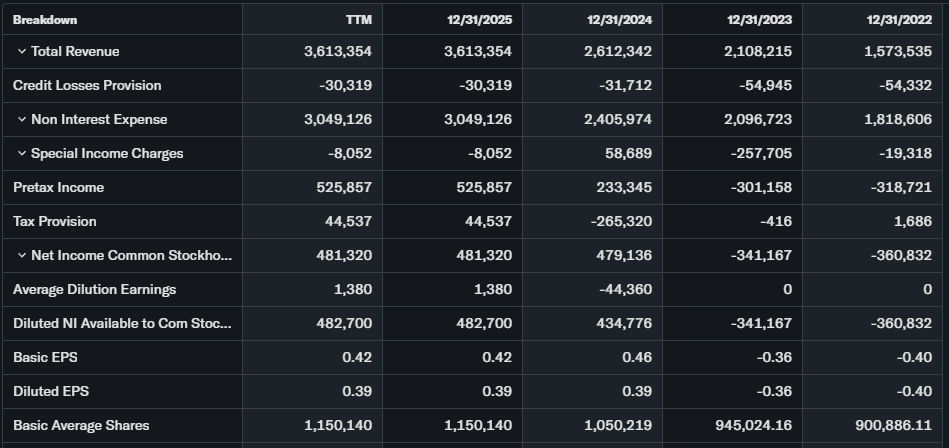Expand the Non Interest Expense chevron
The height and width of the screenshot is (448, 949).
pos(21,119)
